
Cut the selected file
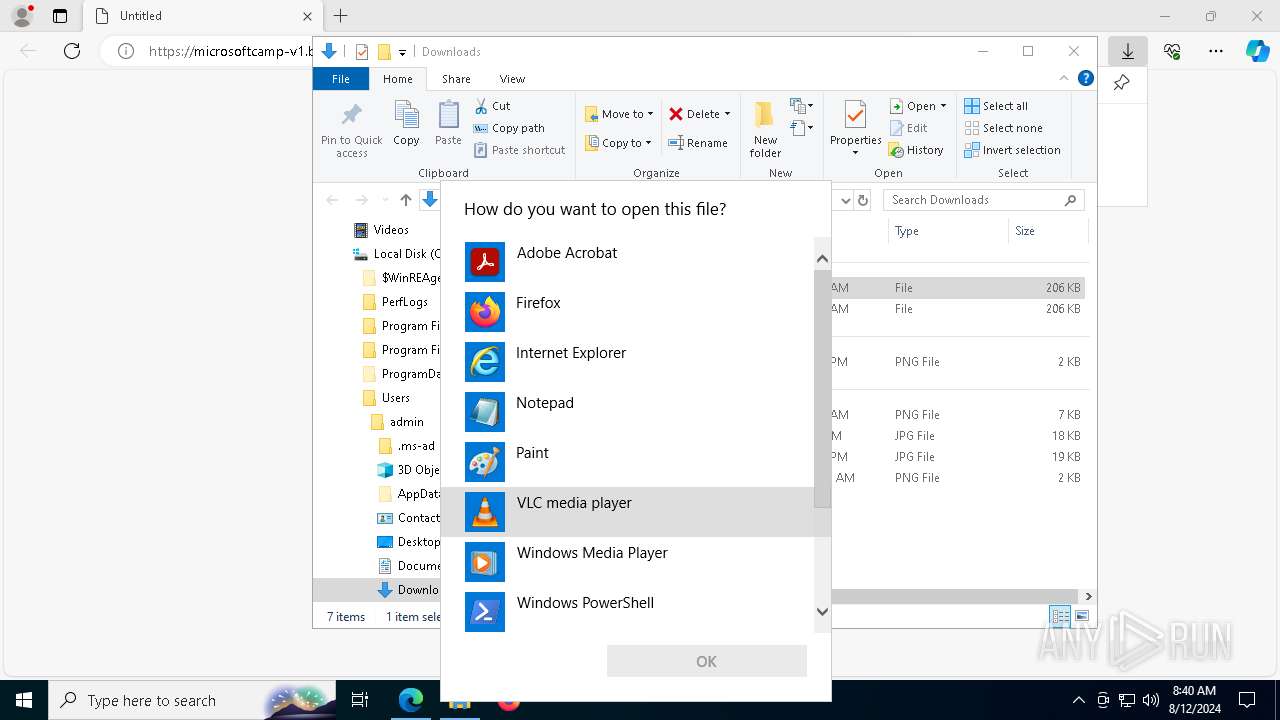pos(492,106)
